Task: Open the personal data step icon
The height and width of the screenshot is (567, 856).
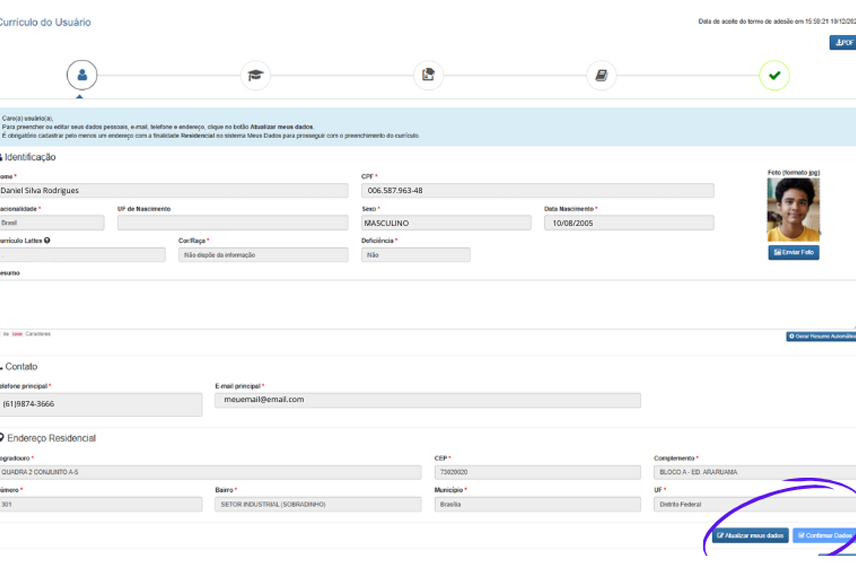Action: (82, 75)
